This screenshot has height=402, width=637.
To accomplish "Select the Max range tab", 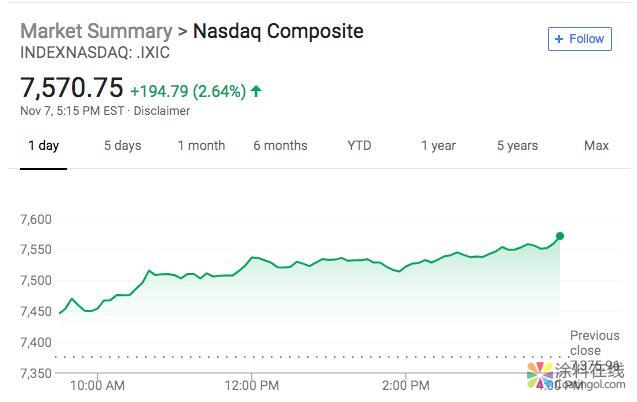I will coord(596,146).
